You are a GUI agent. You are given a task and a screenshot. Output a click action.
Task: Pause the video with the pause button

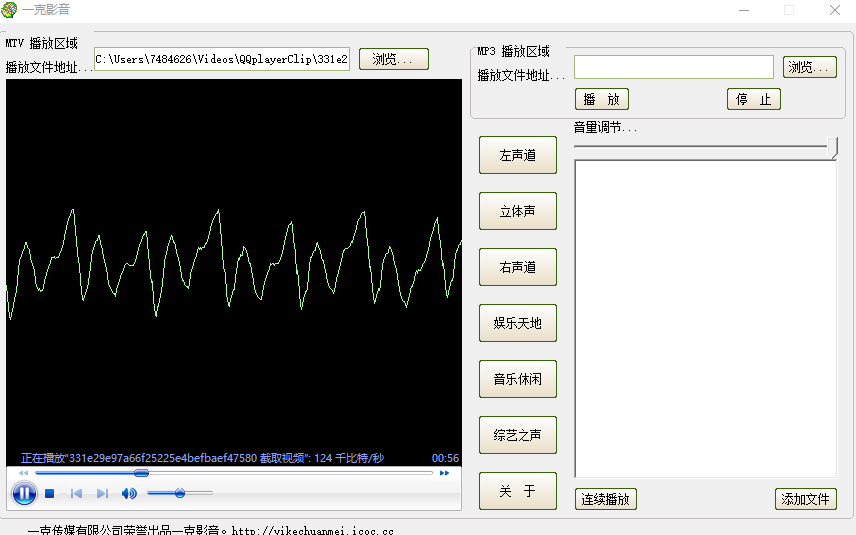[24, 494]
